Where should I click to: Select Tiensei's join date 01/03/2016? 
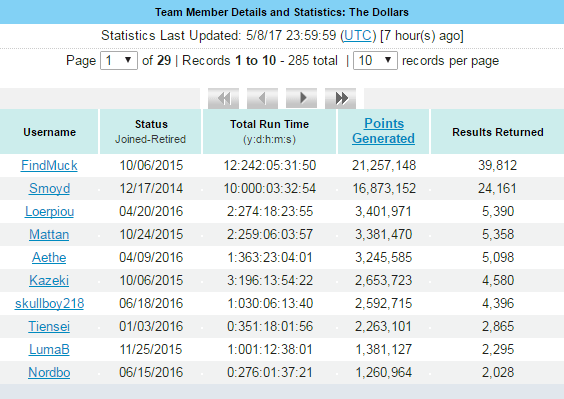point(151,327)
